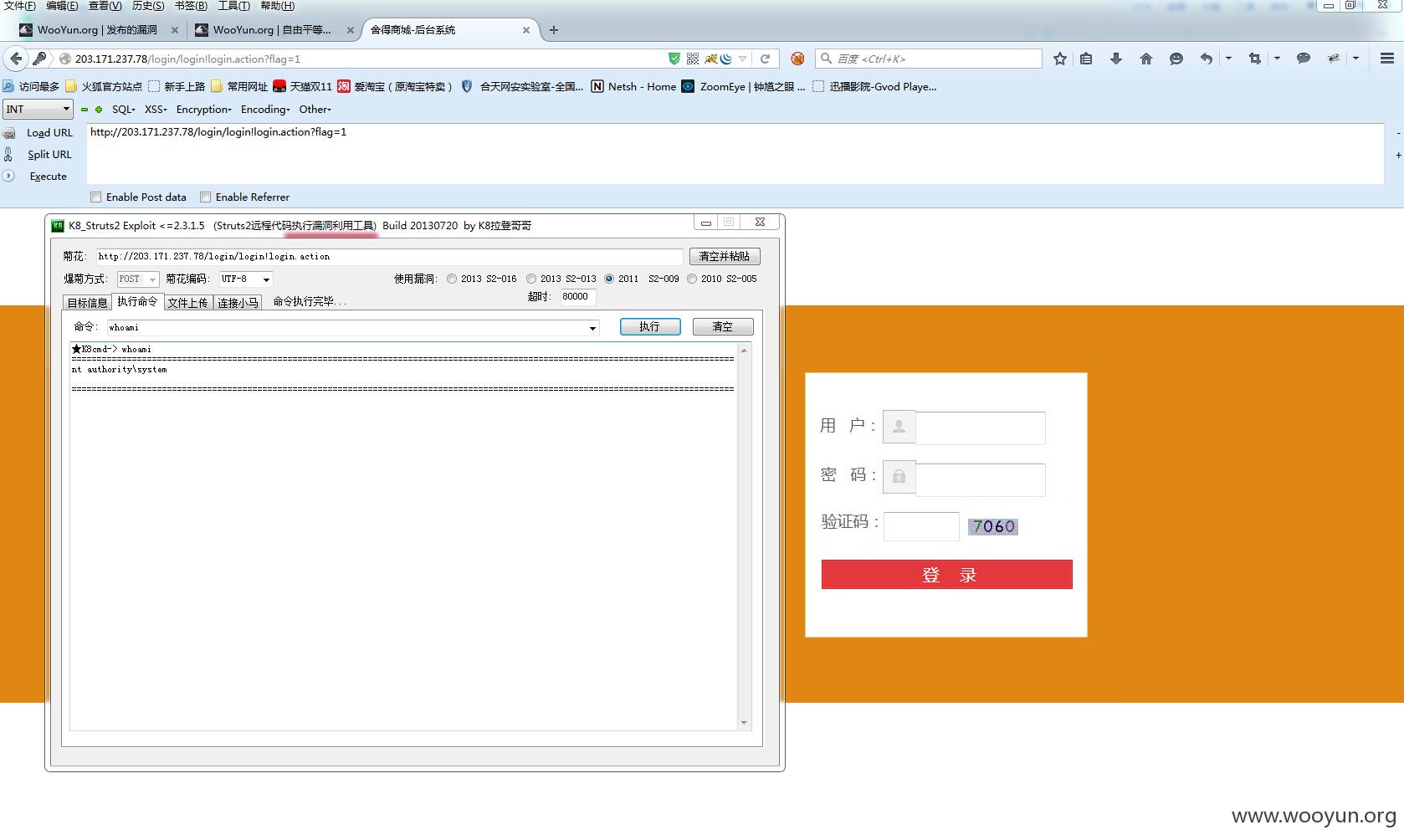Click the 7060 captcha image
Image resolution: width=1404 pixels, height=840 pixels.
(993, 526)
